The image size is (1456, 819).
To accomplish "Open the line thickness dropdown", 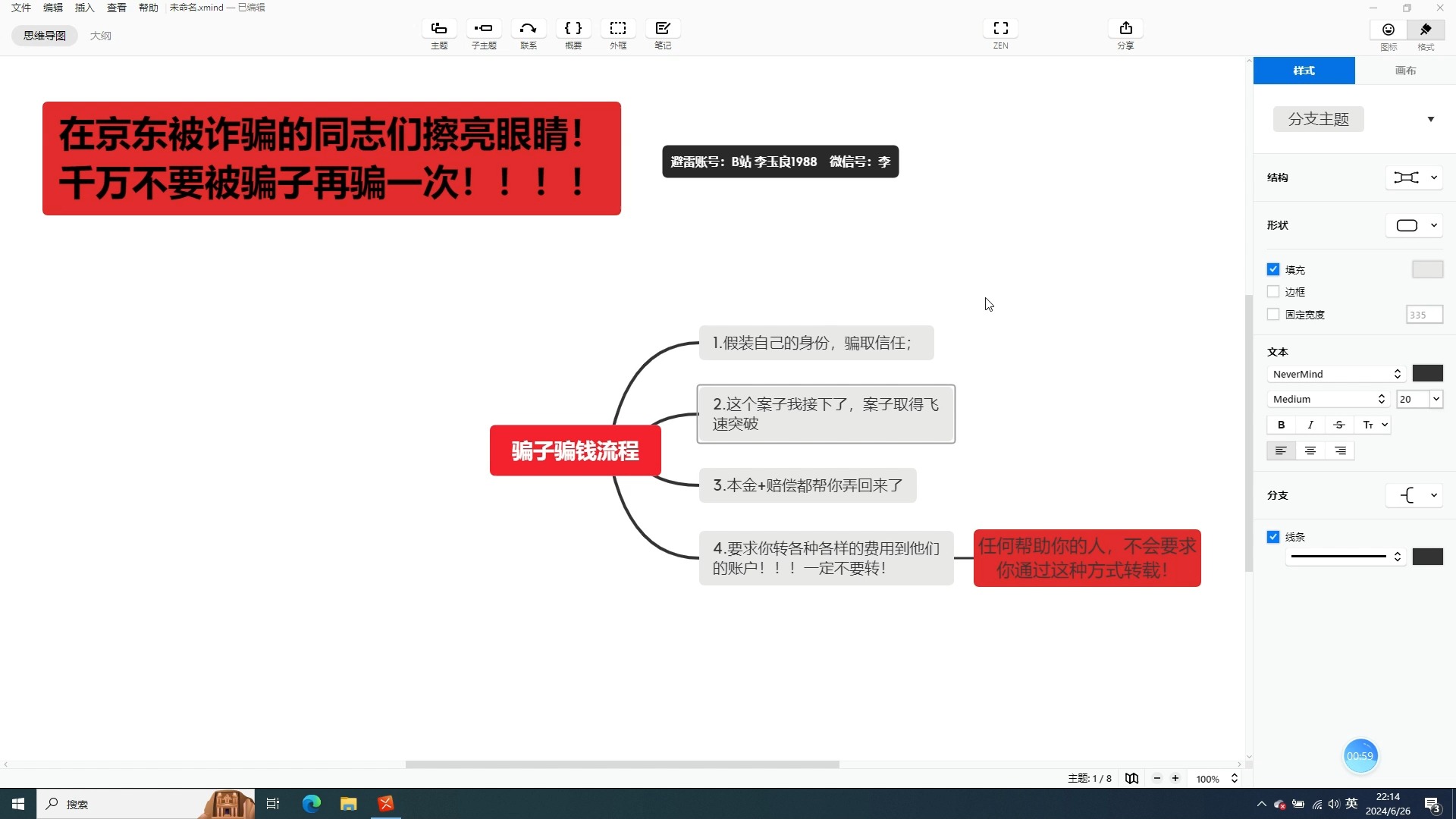I will point(1346,557).
